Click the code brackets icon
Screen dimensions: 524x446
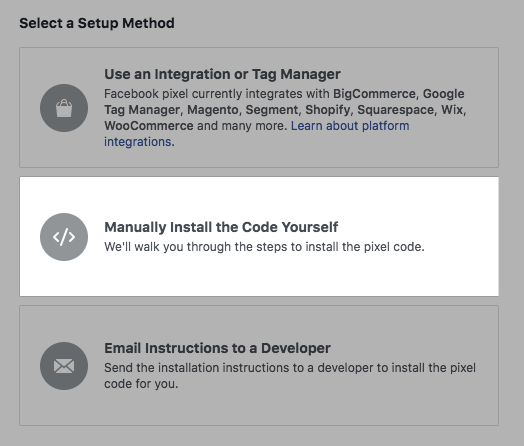pos(64,237)
